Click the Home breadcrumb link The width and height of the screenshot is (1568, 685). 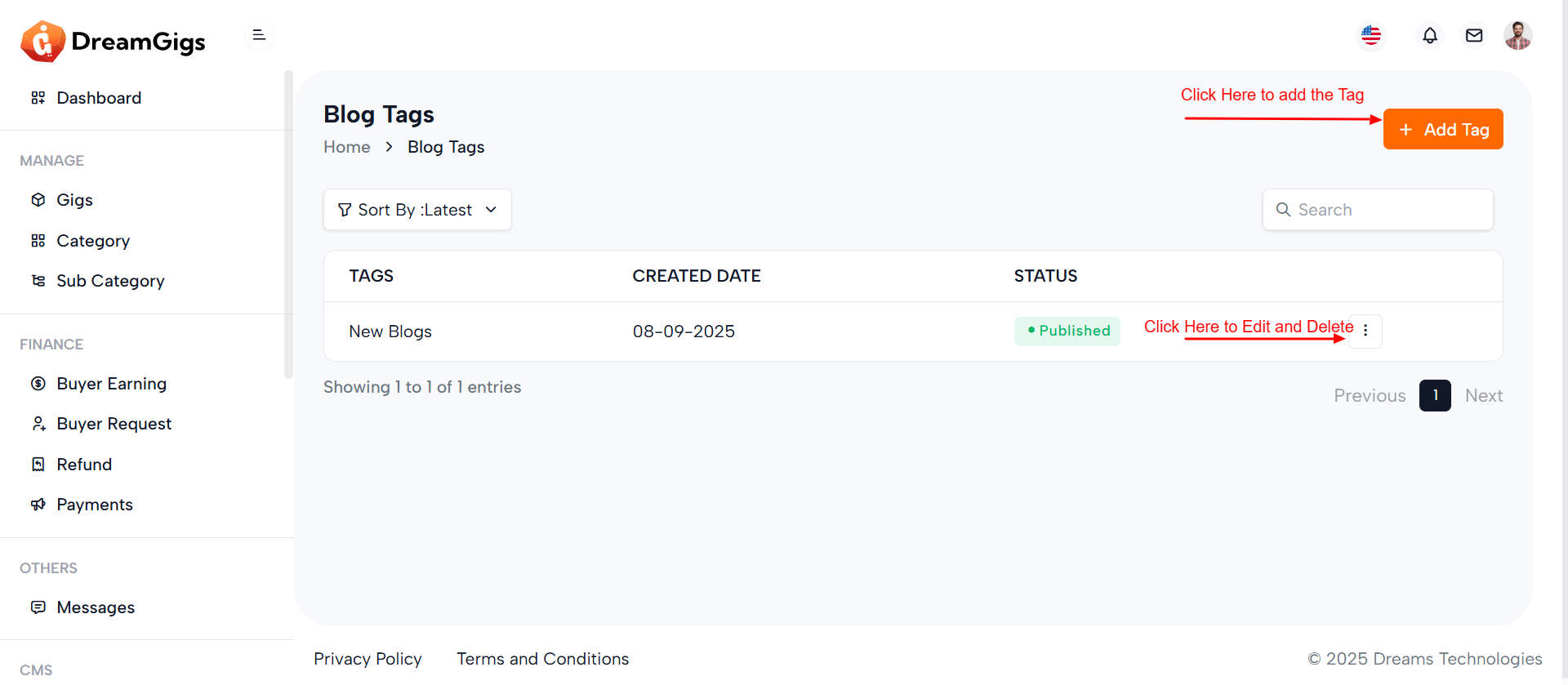click(x=346, y=147)
